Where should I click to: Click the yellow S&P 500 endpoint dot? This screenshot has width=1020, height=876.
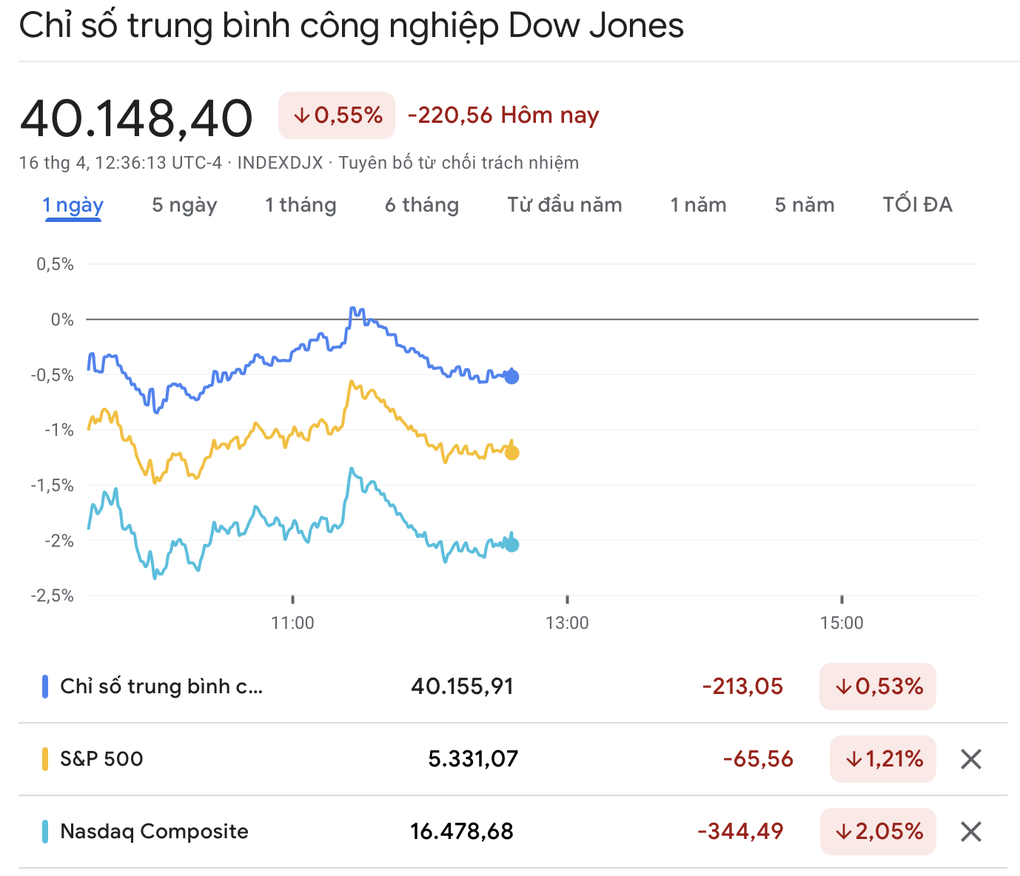512,453
